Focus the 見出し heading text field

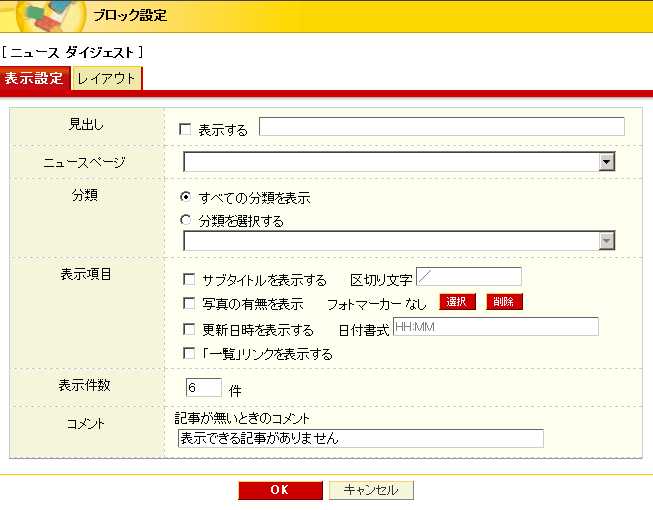click(441, 127)
